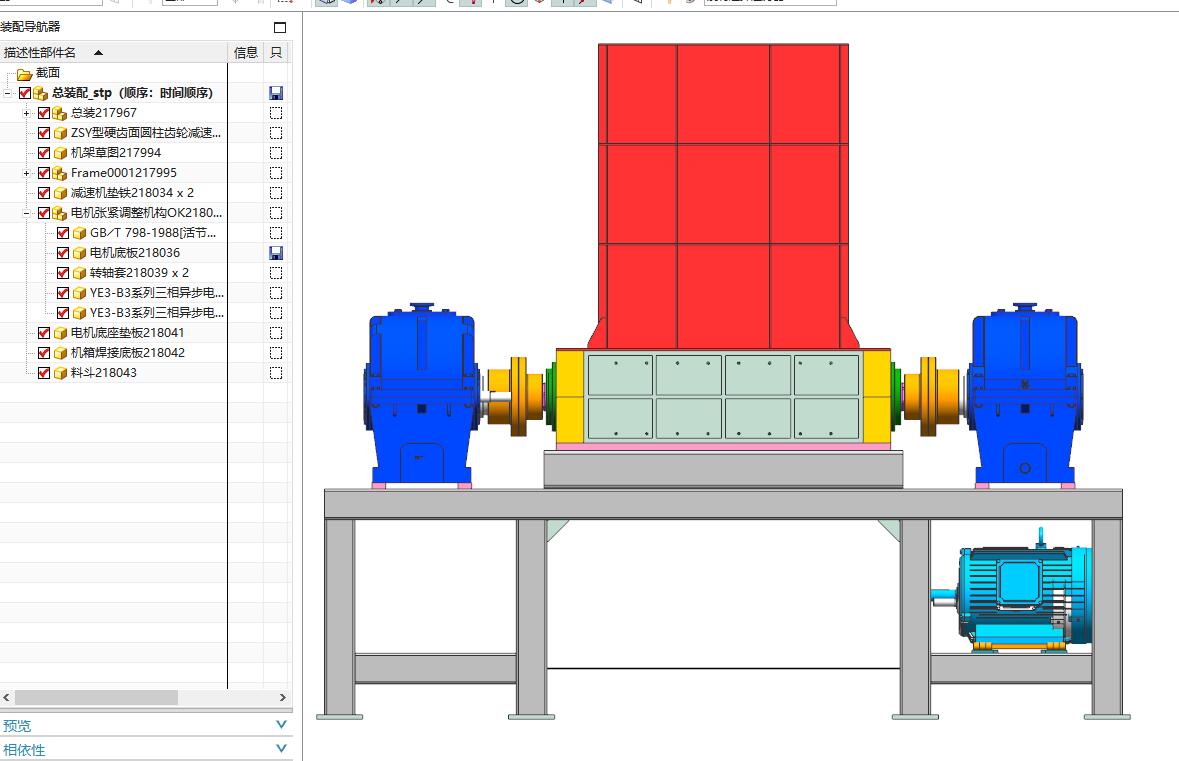The height and width of the screenshot is (761, 1179).
Task: Click the assembly icon of Frame0001217995
Action: (x=60, y=173)
